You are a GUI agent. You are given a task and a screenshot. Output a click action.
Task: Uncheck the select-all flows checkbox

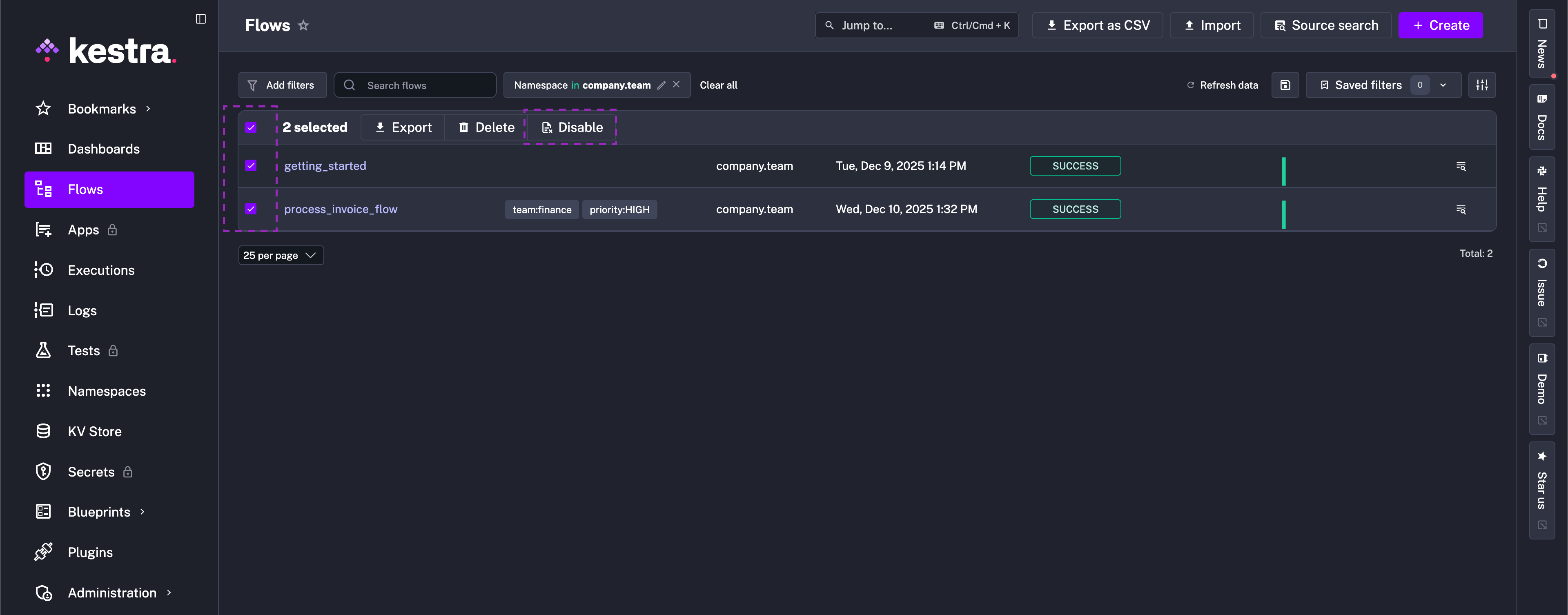[251, 127]
